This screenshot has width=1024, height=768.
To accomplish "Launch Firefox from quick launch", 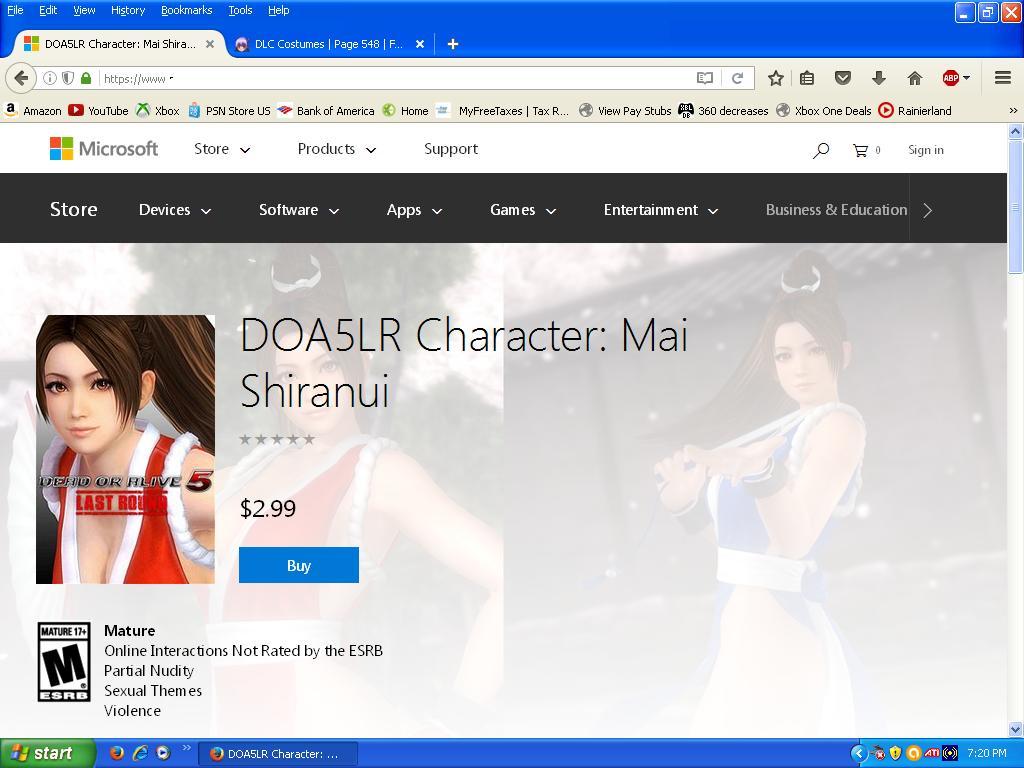I will (117, 753).
